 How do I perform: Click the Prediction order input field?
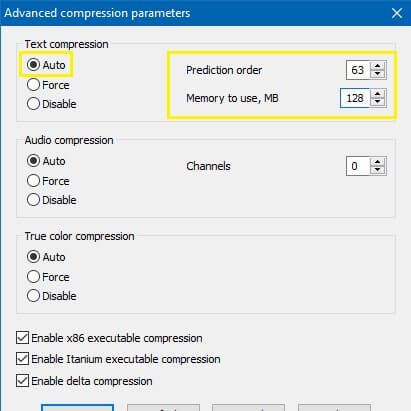coord(358,70)
